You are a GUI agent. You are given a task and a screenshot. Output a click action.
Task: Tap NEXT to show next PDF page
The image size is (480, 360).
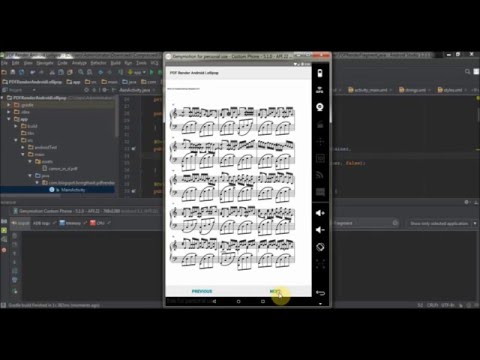point(275,291)
